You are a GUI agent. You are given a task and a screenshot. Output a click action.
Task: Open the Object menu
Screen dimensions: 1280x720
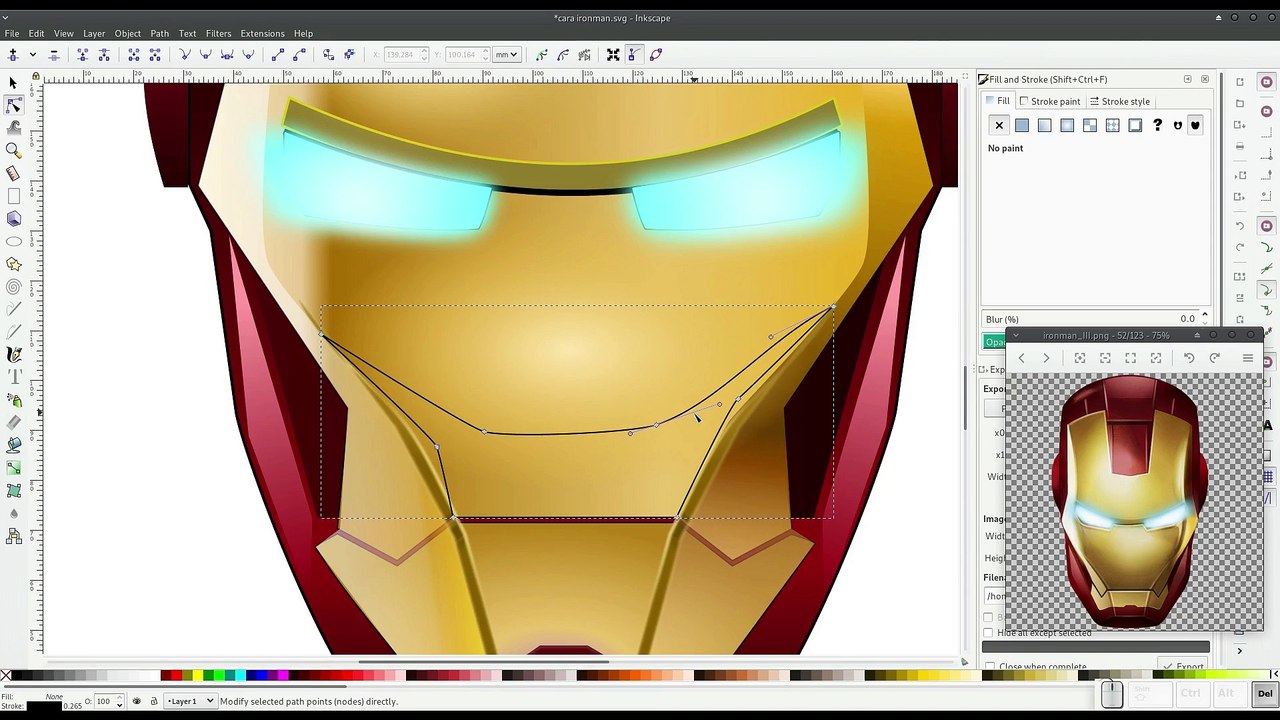click(127, 33)
